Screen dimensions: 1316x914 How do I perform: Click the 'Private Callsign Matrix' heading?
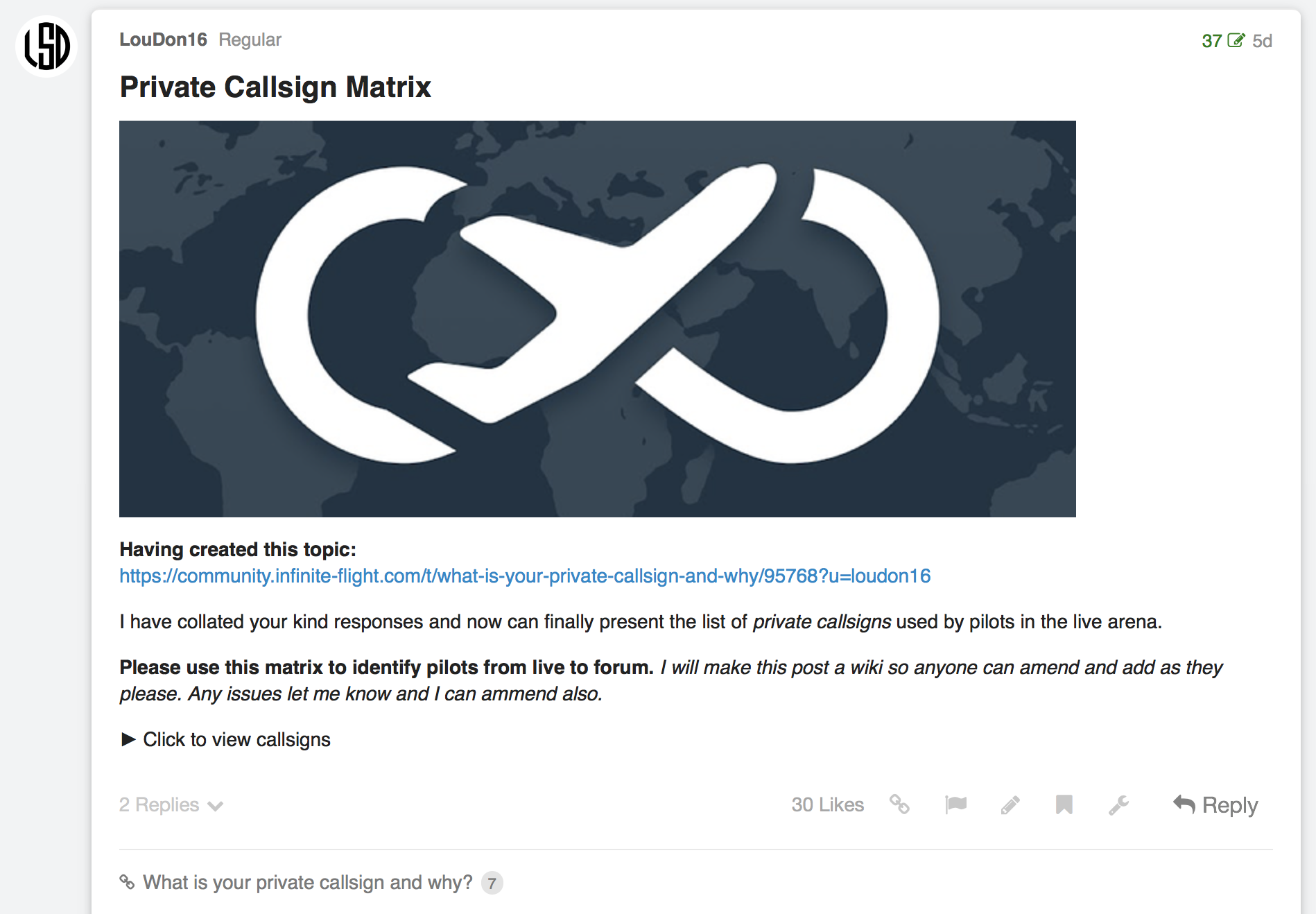pyautogui.click(x=275, y=87)
